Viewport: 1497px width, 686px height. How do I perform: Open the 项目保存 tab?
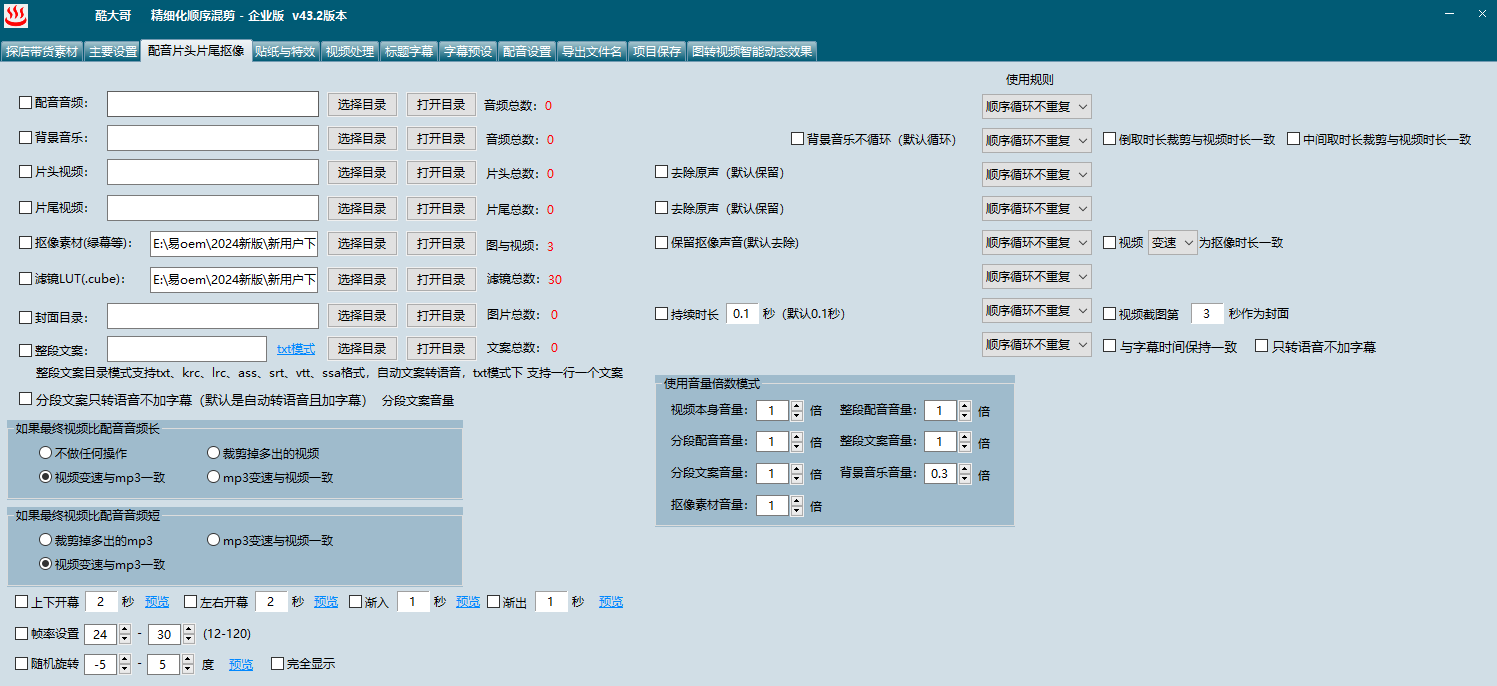tap(657, 52)
